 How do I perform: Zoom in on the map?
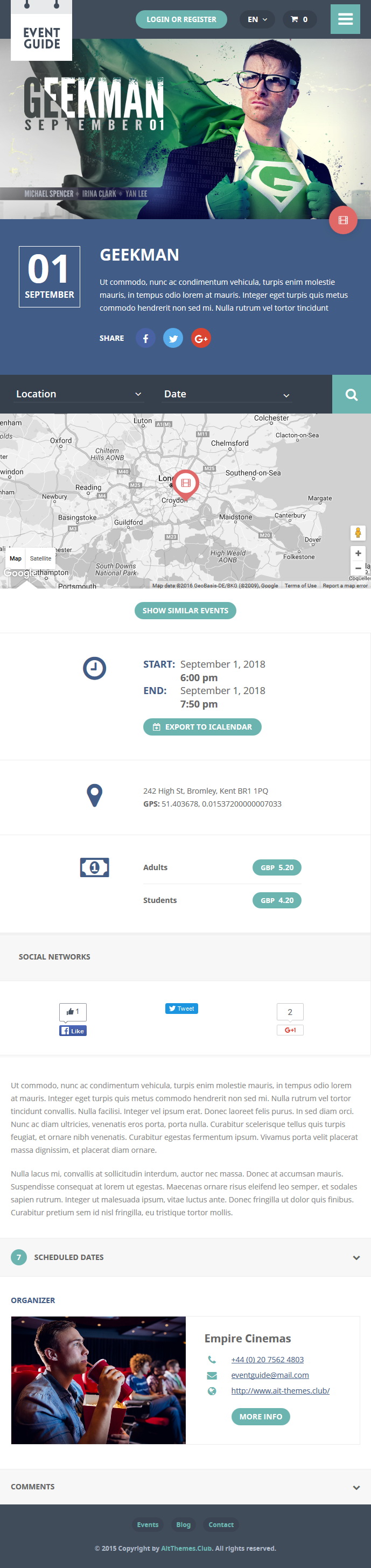(358, 554)
